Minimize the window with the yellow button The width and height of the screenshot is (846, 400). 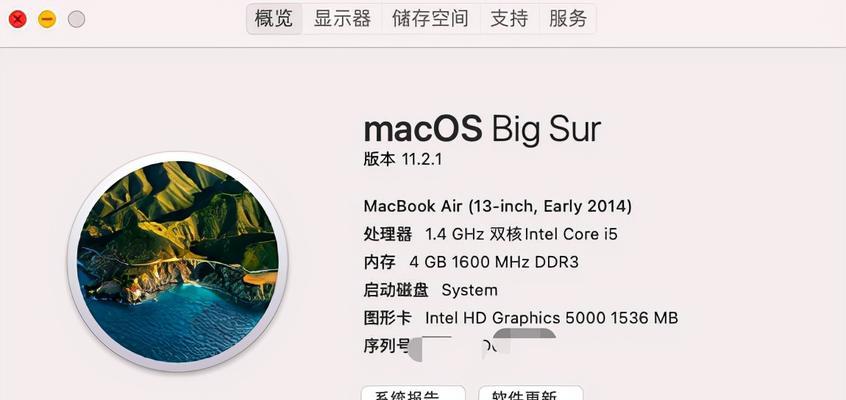point(47,19)
